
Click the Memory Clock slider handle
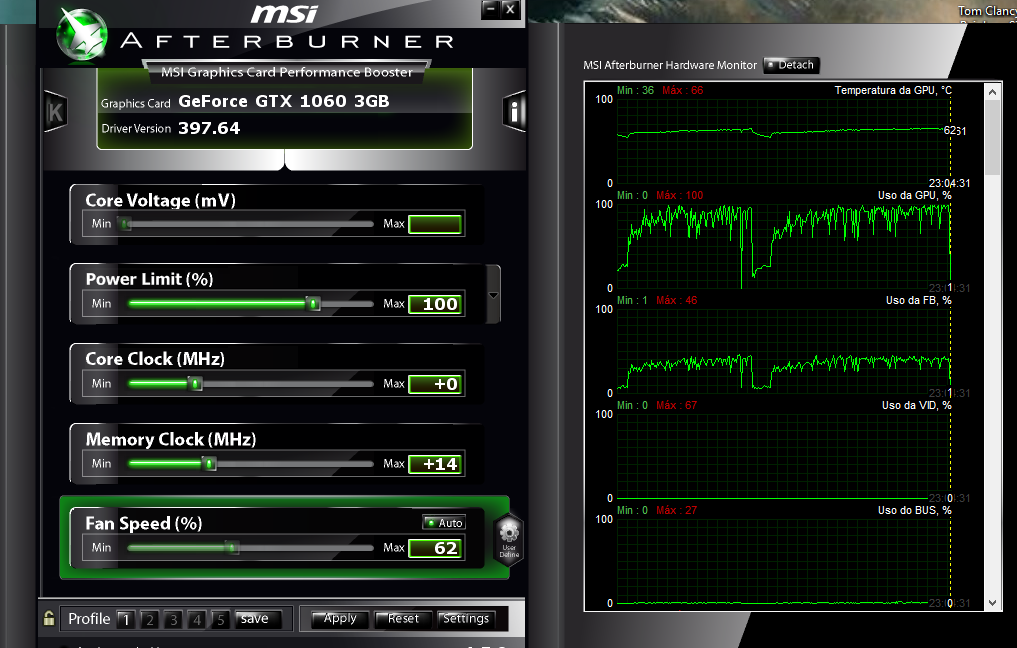tap(209, 464)
